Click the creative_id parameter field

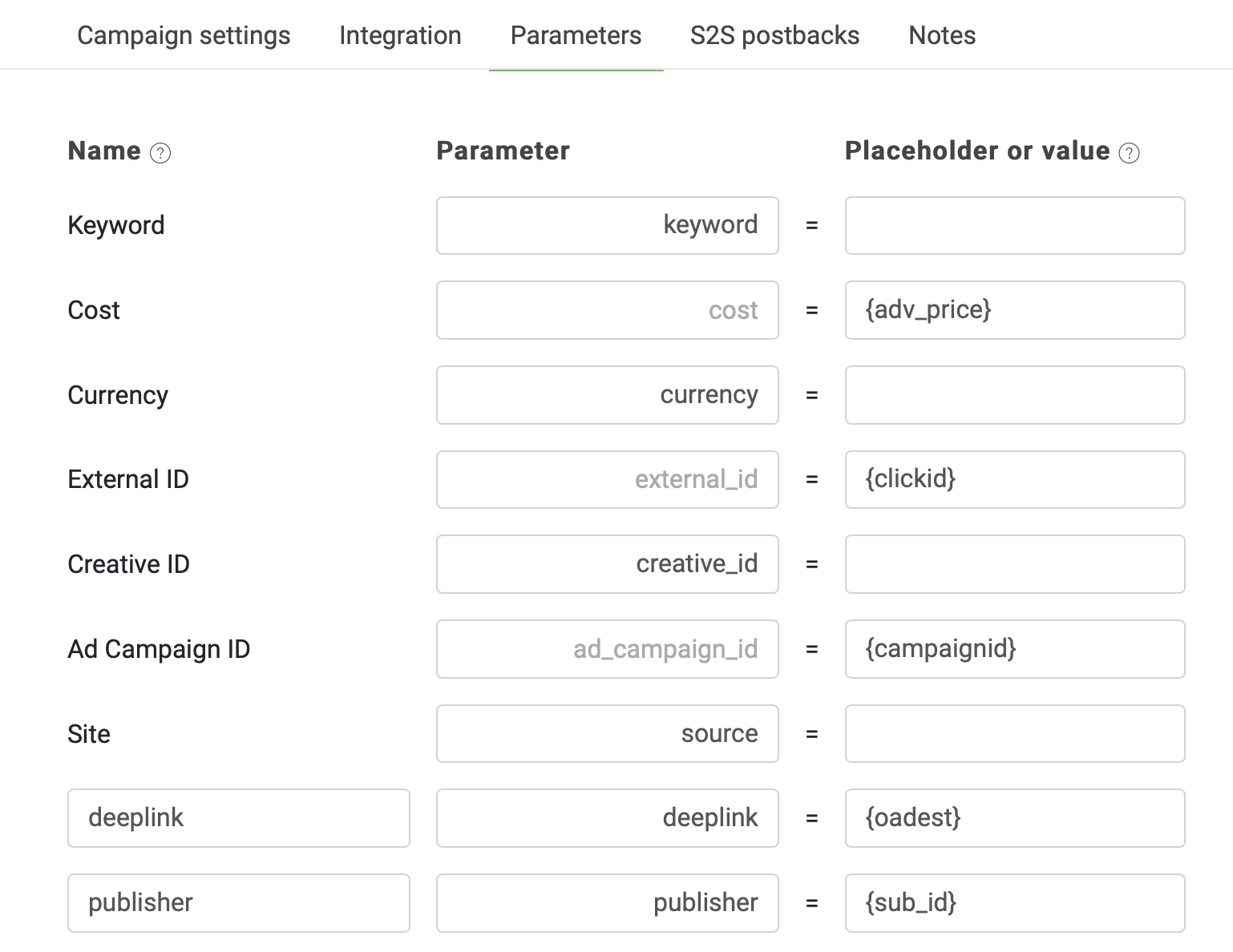coord(608,564)
